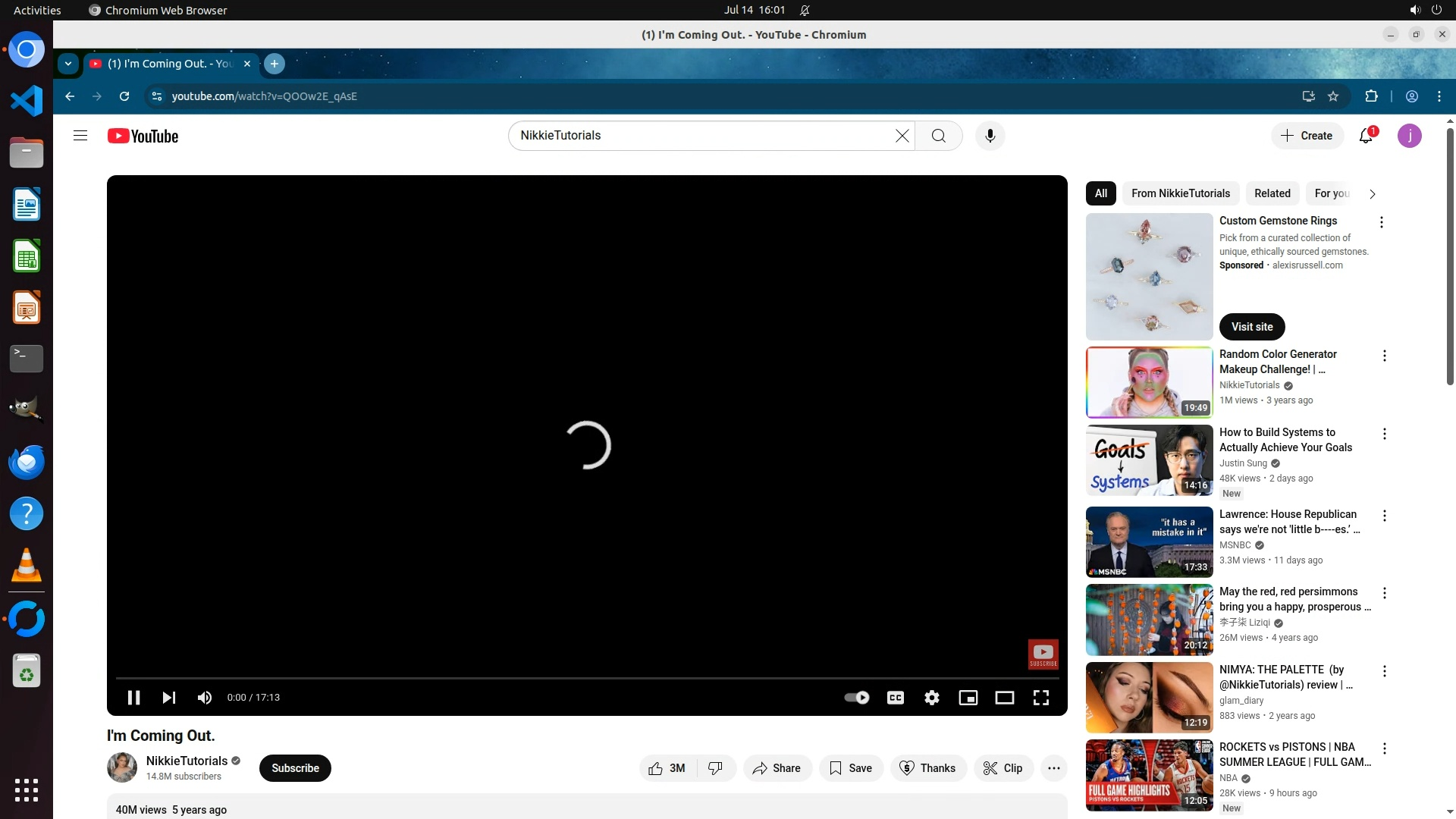Open video settings gear icon
This screenshot has height=819, width=1456.
[x=931, y=698]
